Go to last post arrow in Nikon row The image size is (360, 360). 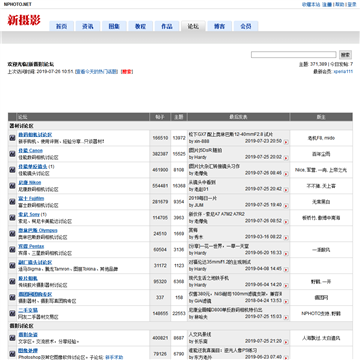(x=286, y=189)
